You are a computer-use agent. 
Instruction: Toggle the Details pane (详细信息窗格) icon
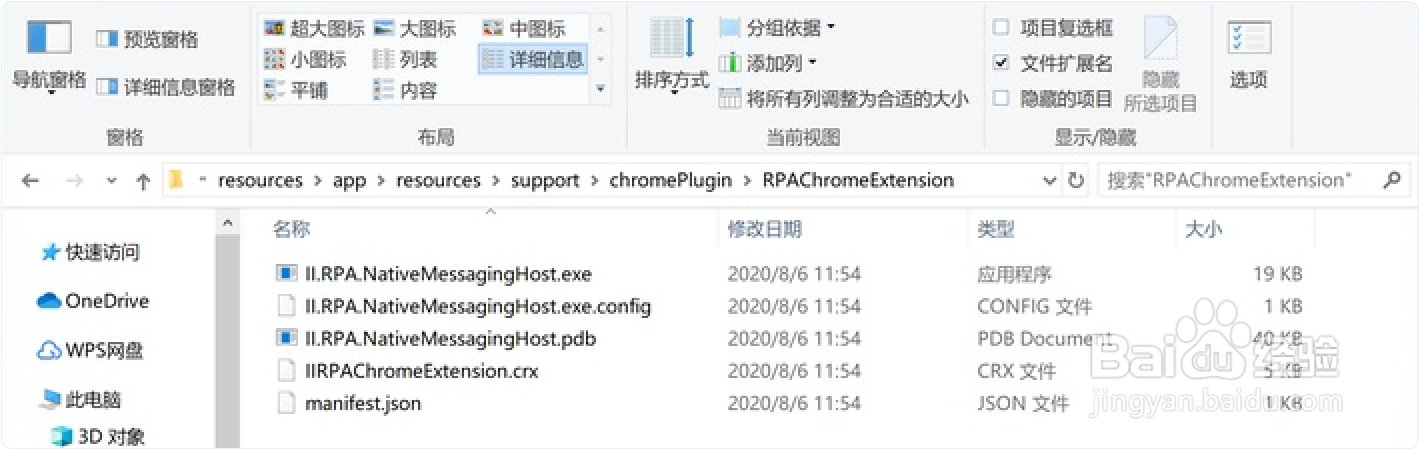tap(107, 87)
